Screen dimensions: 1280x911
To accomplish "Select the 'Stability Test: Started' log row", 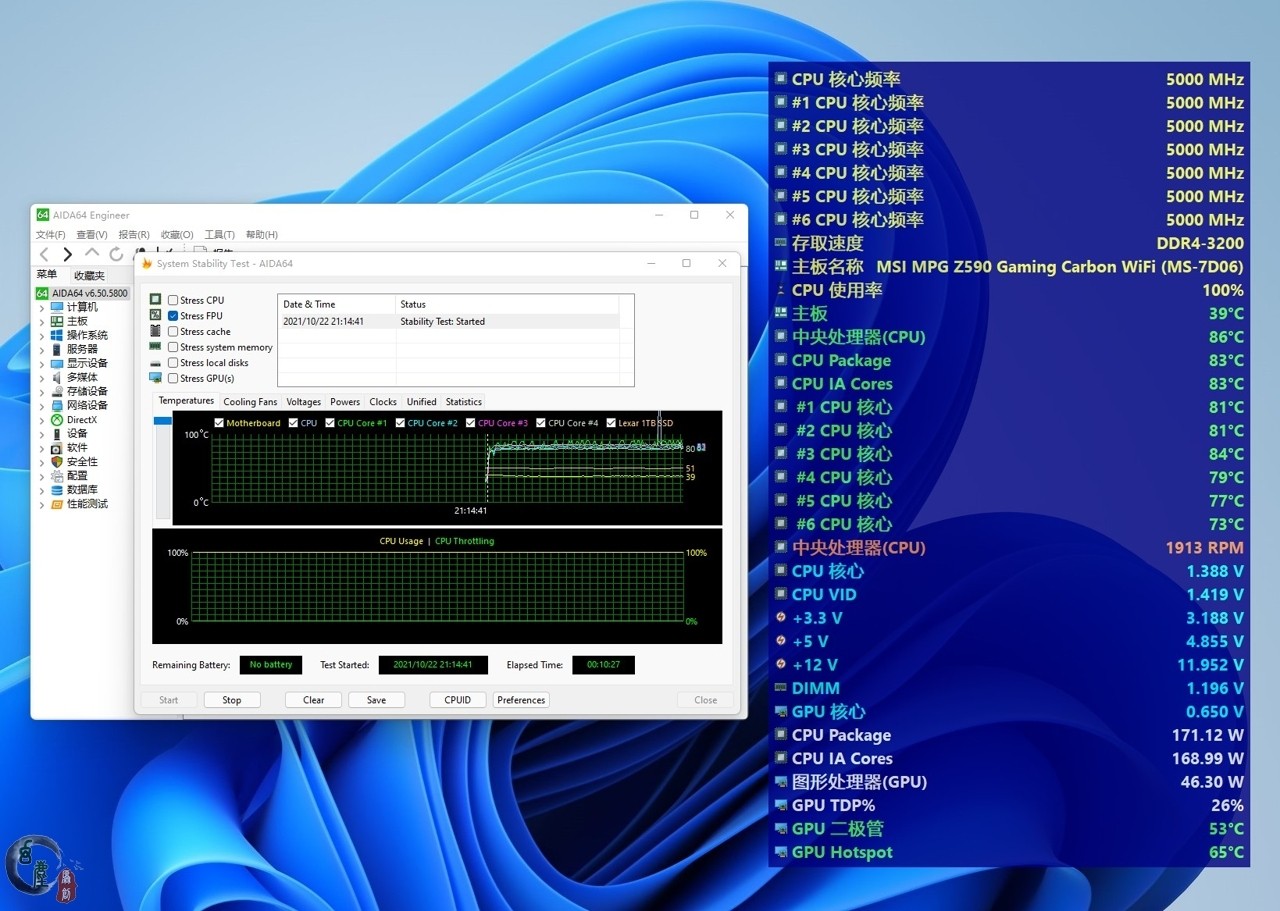I will point(449,322).
